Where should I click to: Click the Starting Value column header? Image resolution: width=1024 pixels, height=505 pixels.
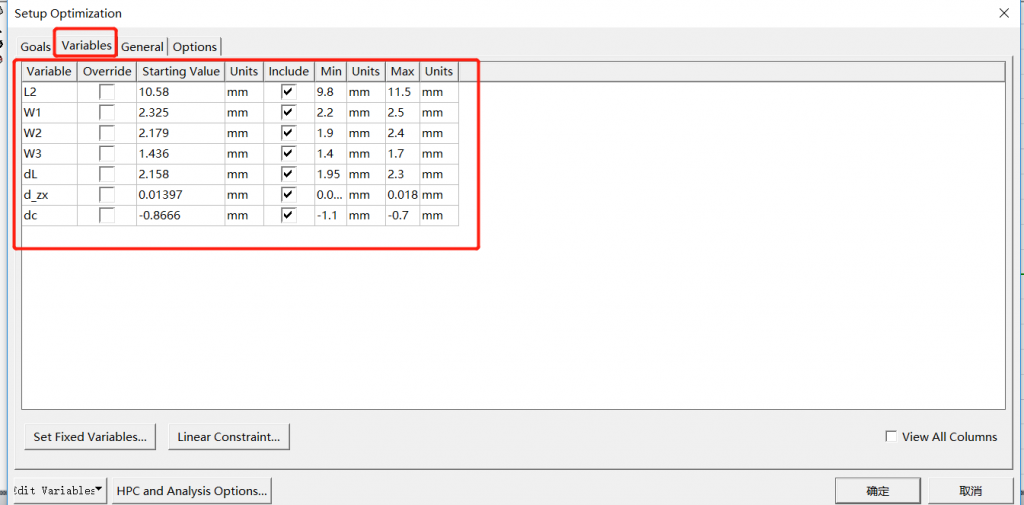pyautogui.click(x=180, y=72)
